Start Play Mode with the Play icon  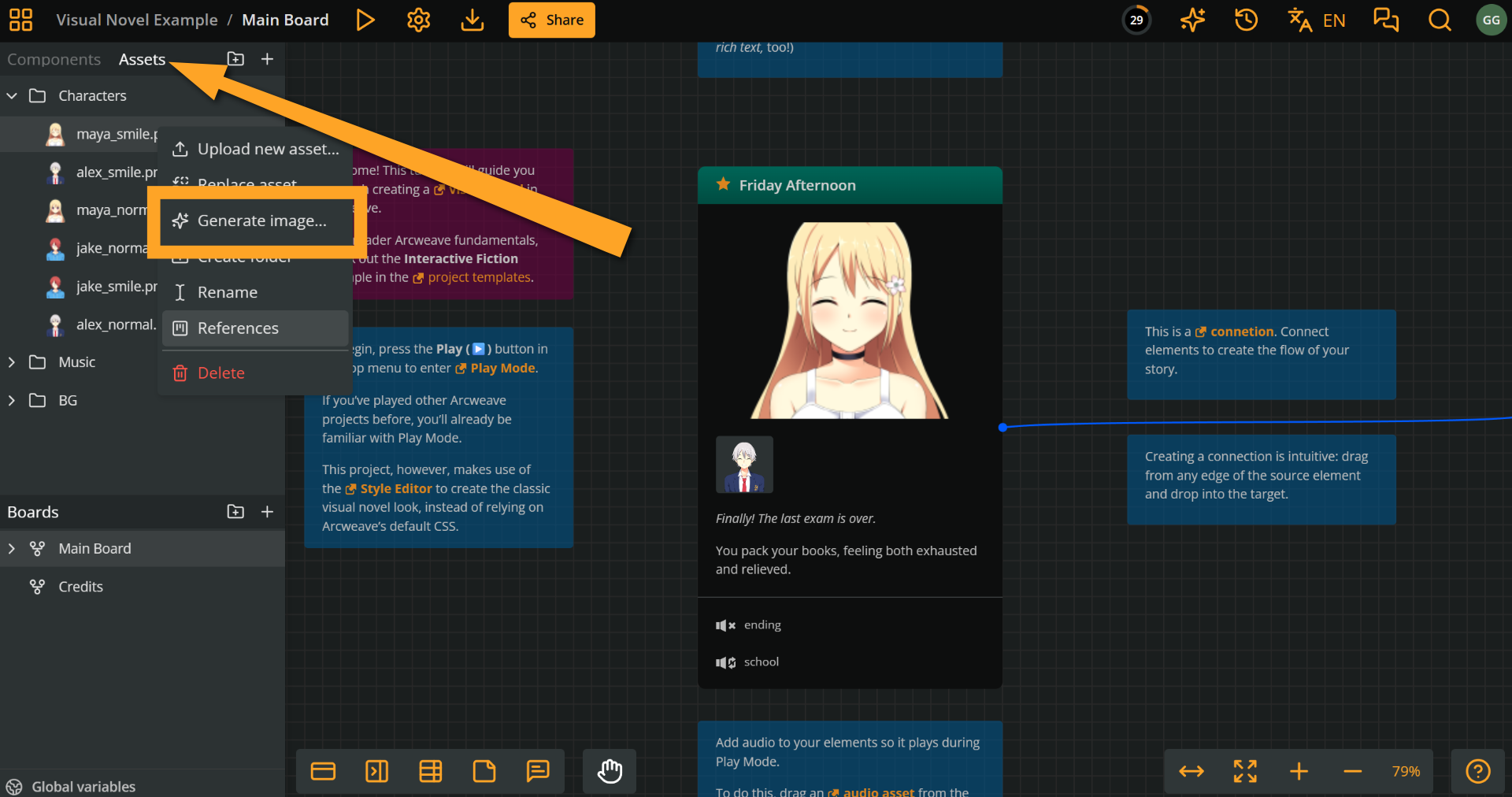click(x=365, y=20)
